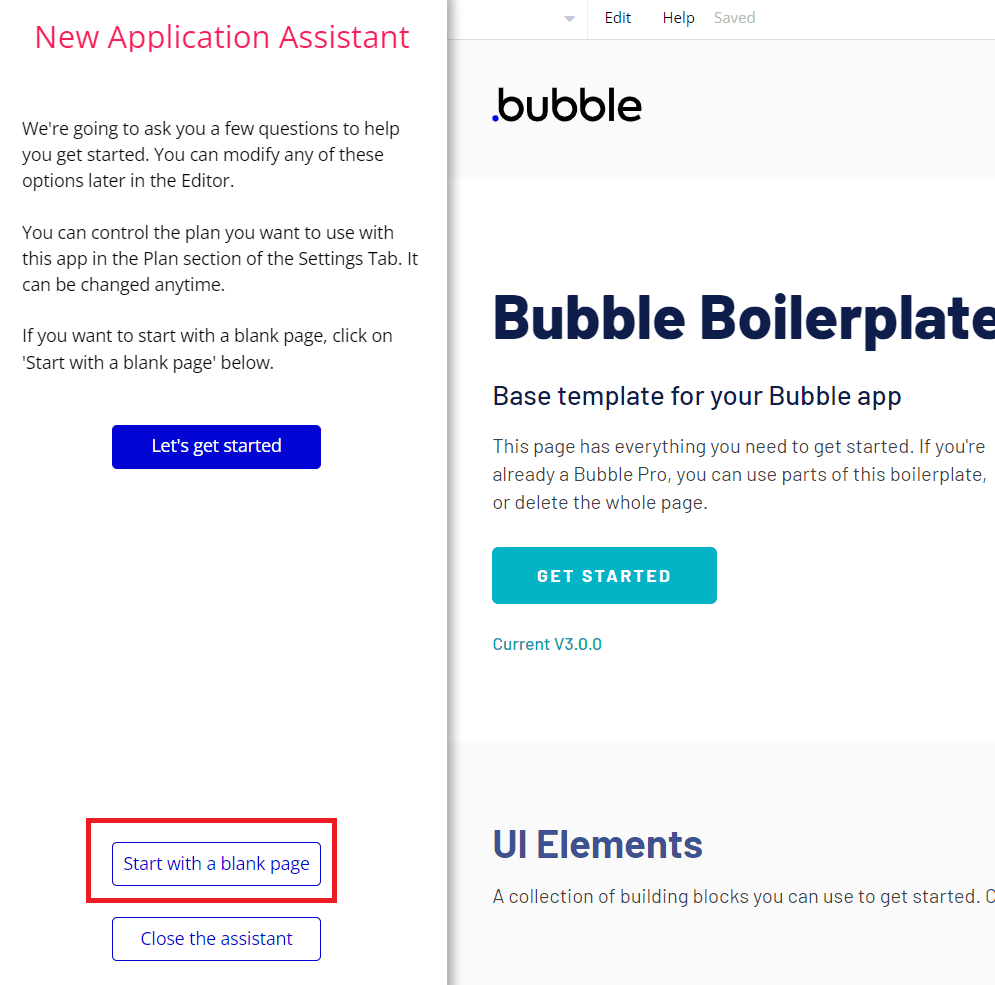The image size is (995, 985).
Task: Open the Current V3.0.0 link
Action: click(x=547, y=644)
